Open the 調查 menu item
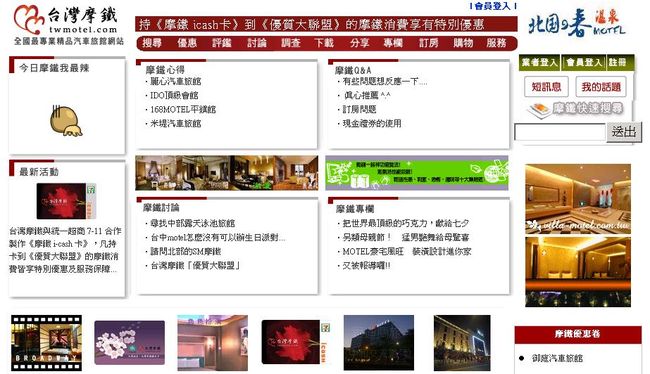This screenshot has height=374, width=650. click(290, 43)
